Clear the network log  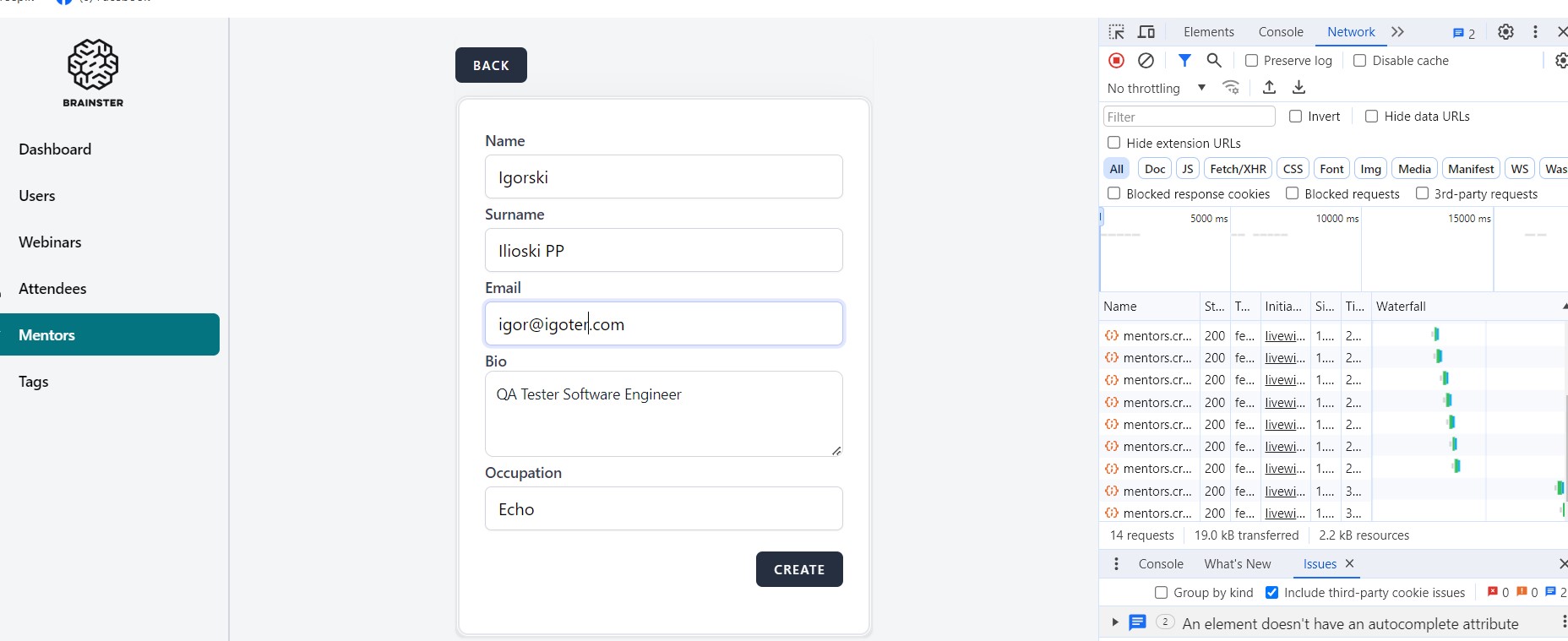tap(1146, 60)
